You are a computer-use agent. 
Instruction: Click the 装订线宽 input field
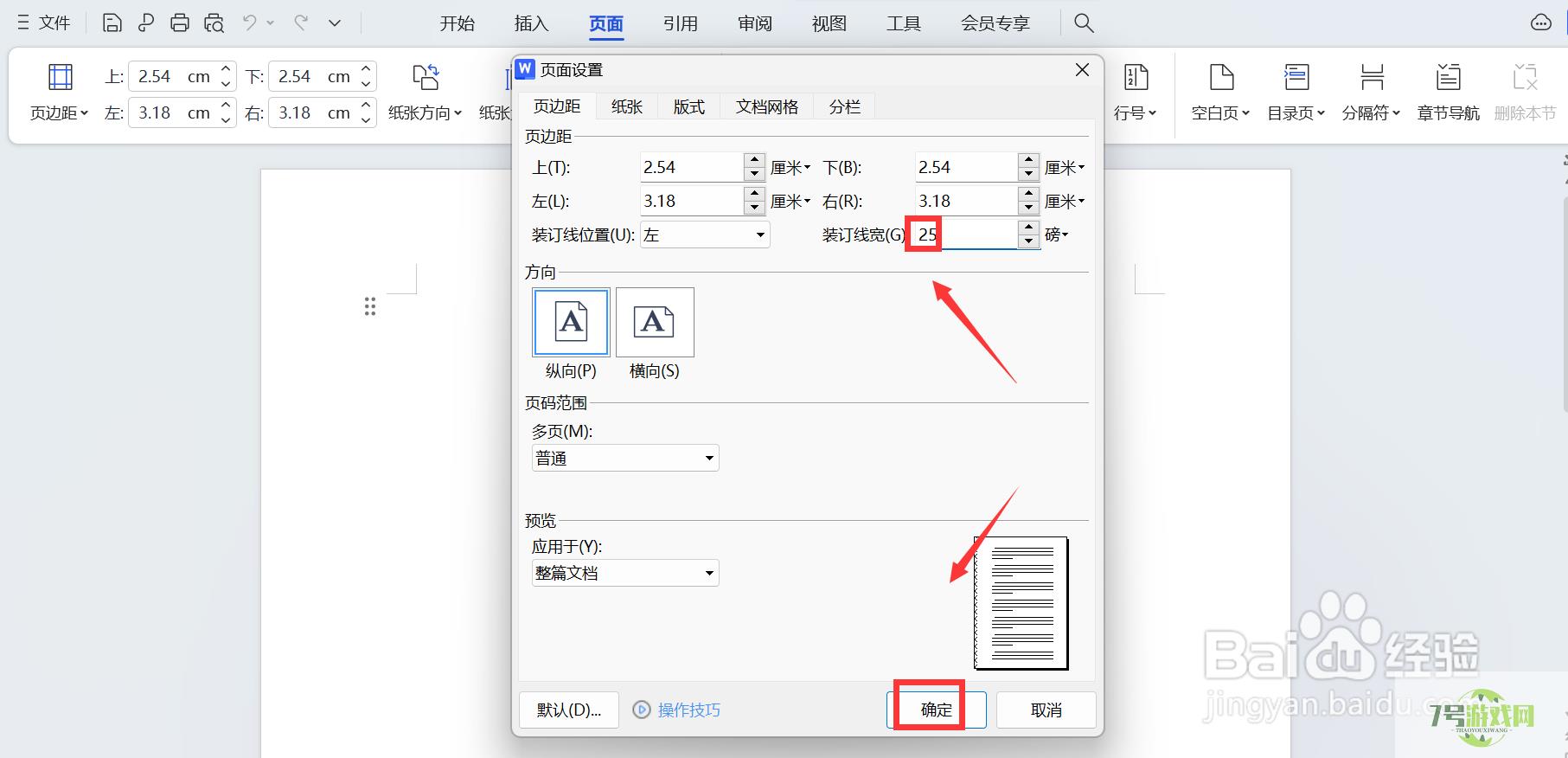coord(965,234)
